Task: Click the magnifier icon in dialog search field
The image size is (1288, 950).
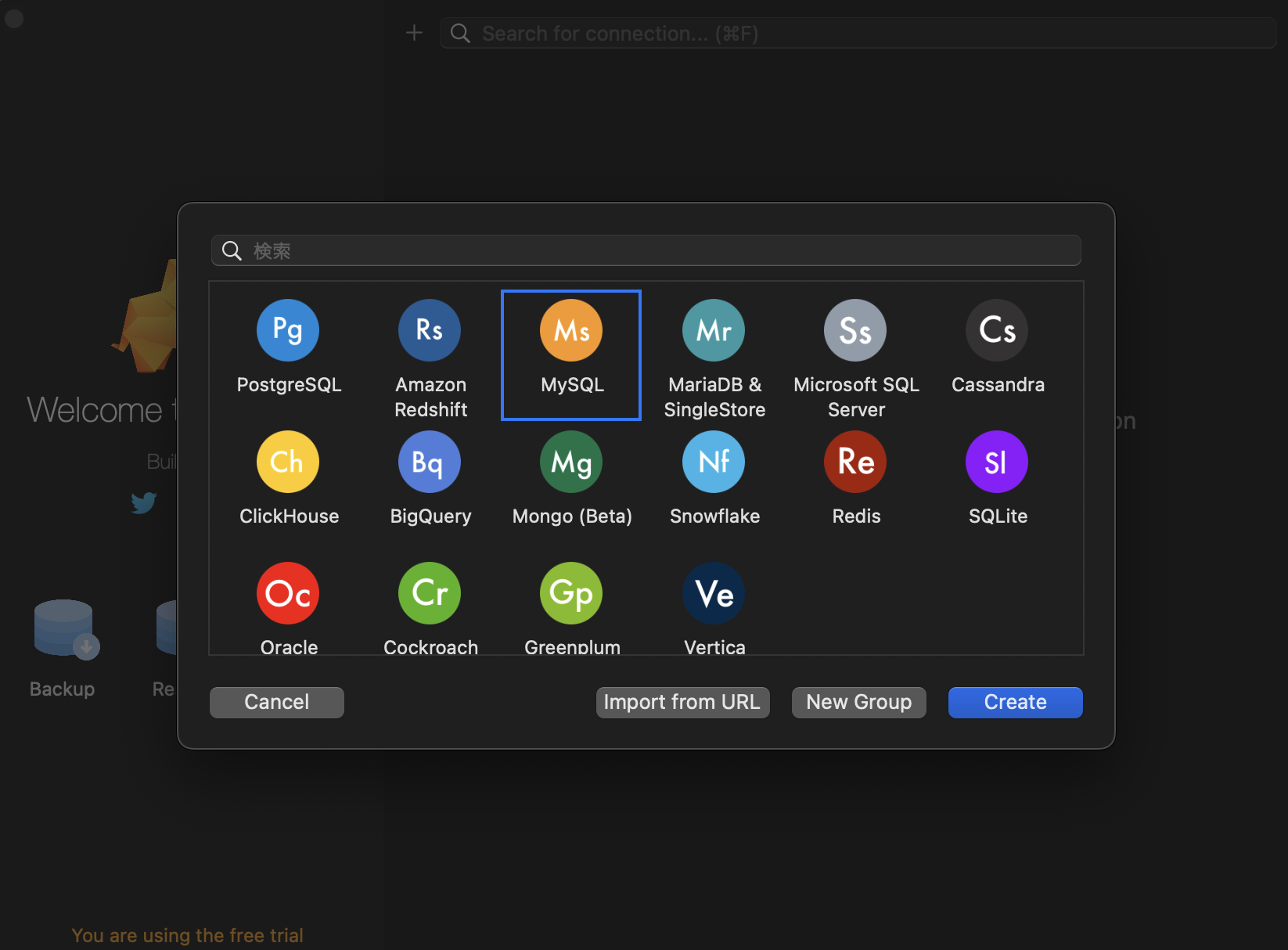Action: [x=232, y=250]
